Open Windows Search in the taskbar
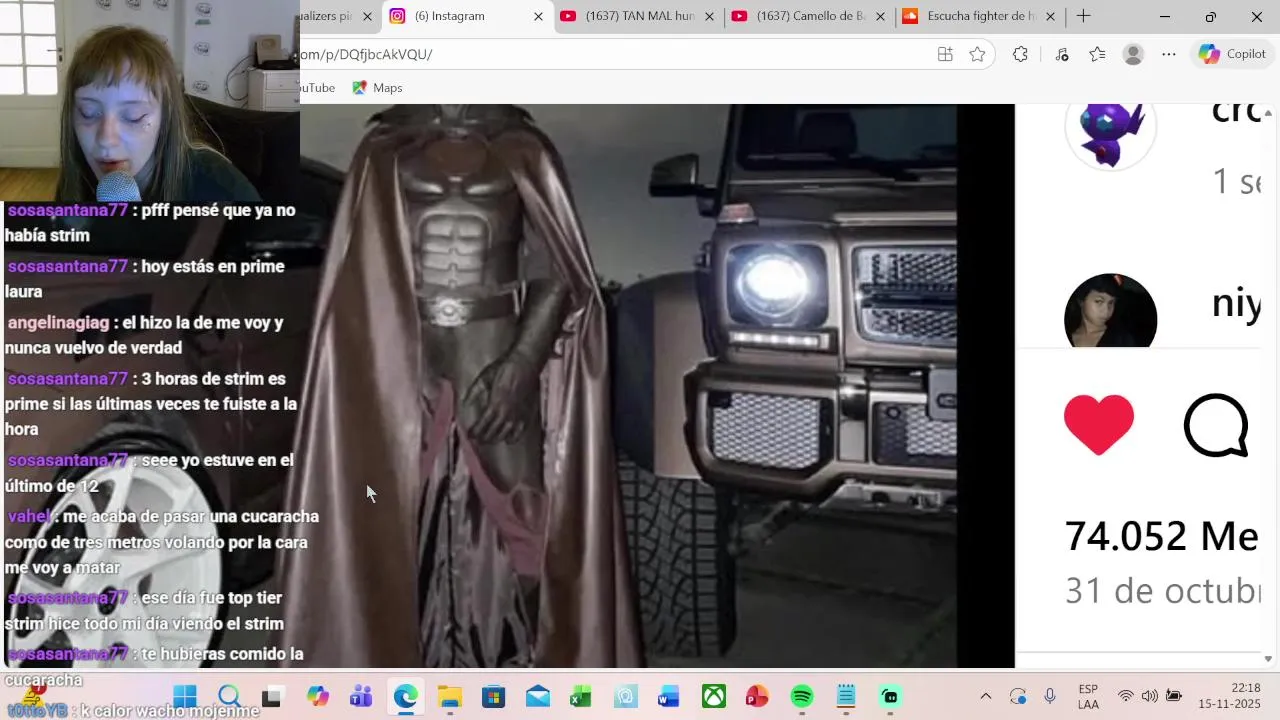Screen dimensions: 1280x720 (229, 696)
